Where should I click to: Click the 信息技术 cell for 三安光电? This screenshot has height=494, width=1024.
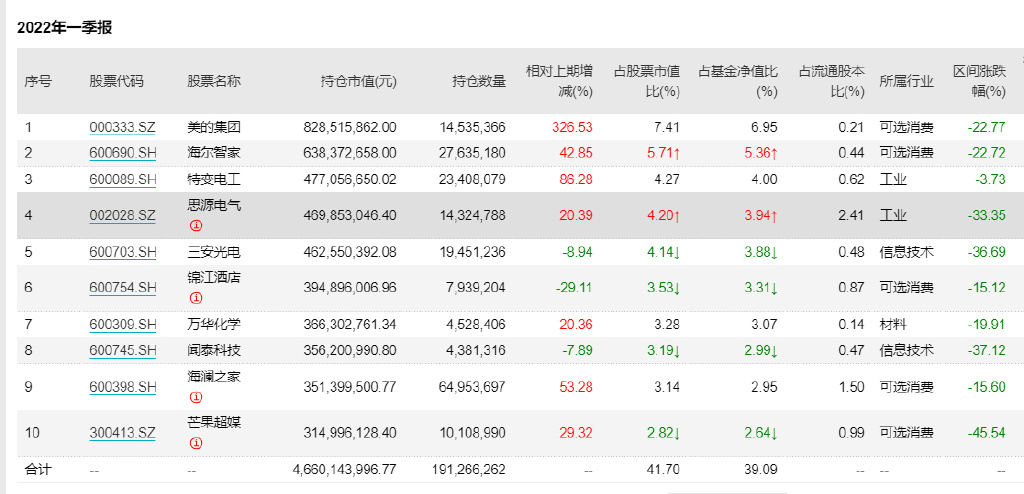(x=906, y=252)
